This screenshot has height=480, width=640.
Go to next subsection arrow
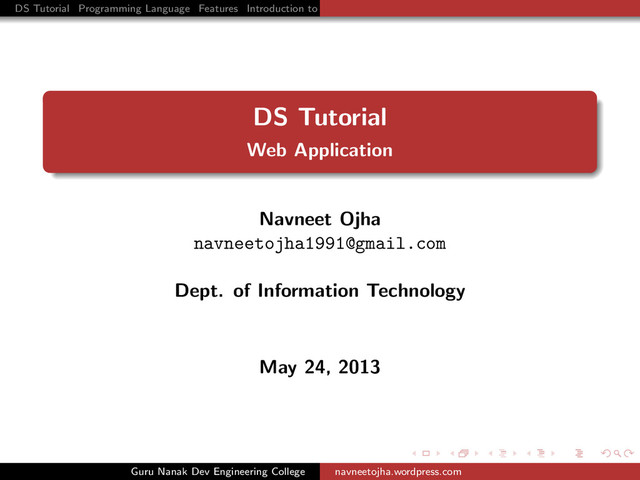click(x=515, y=453)
